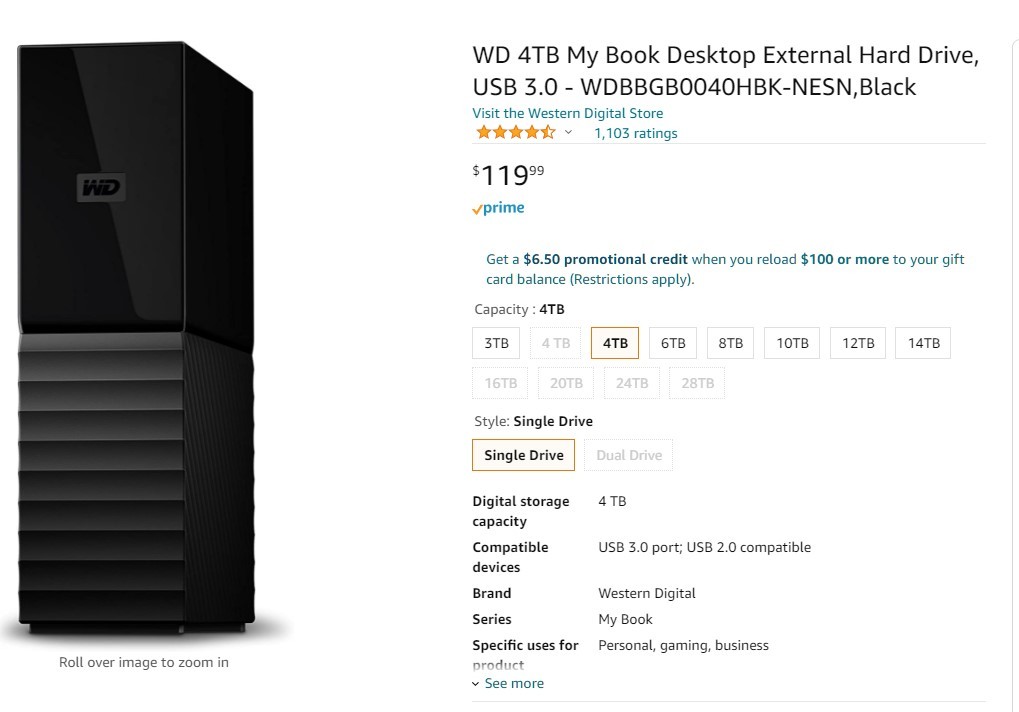Select the 3TB capacity option
Image resolution: width=1019 pixels, height=712 pixels.
pyautogui.click(x=496, y=343)
